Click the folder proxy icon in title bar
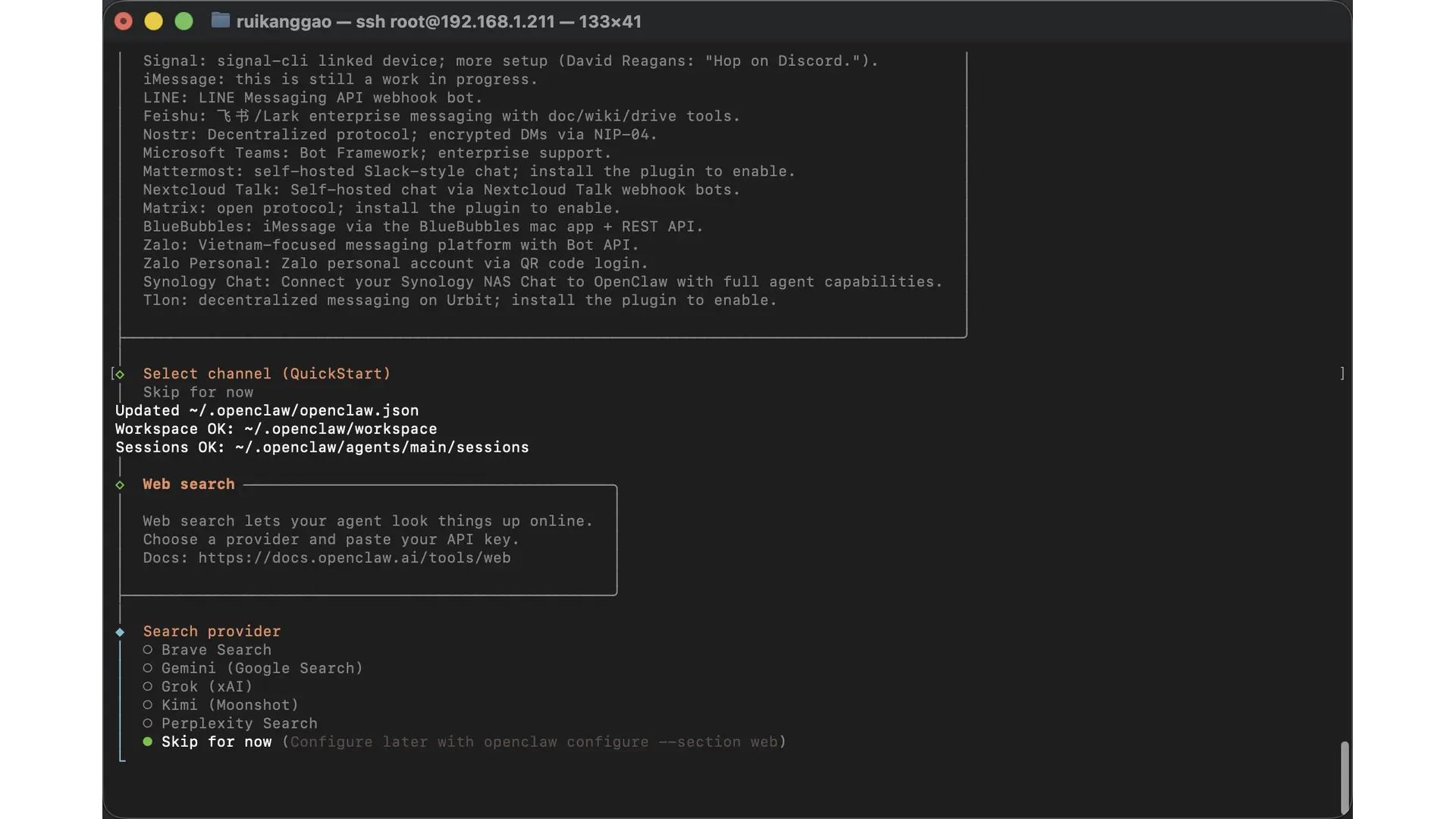 click(220, 20)
